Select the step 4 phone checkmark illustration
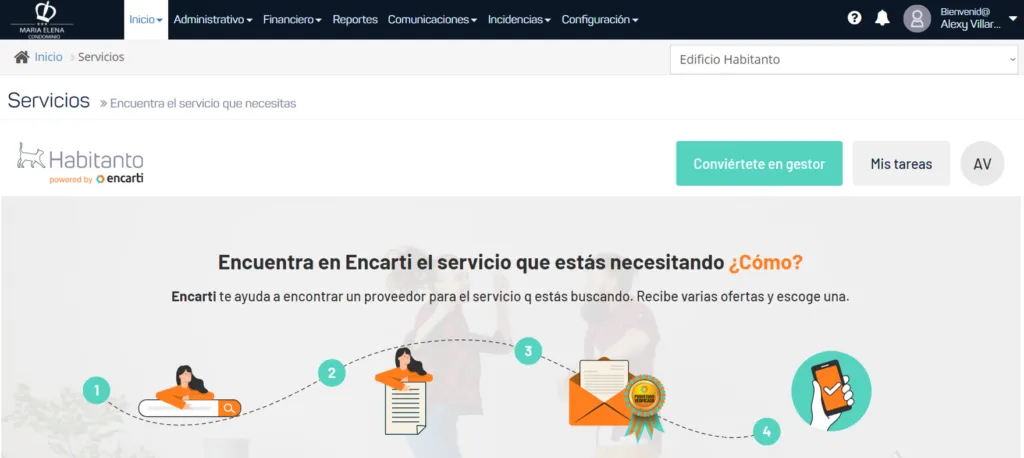Viewport: 1024px width, 458px height. pyautogui.click(x=831, y=390)
